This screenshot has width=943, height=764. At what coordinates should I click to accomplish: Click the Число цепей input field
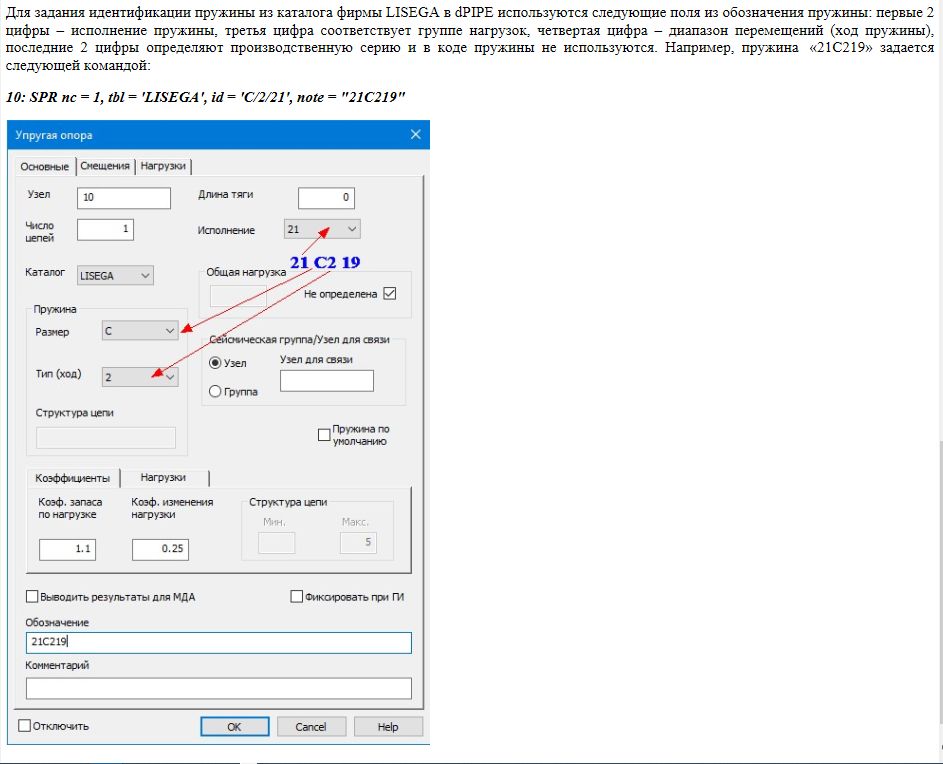[x=105, y=230]
